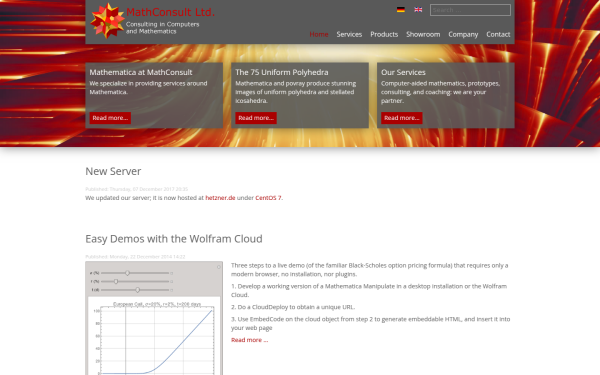
Task: Click the MathConsult Ltd. site title
Action: pyautogui.click(x=170, y=12)
